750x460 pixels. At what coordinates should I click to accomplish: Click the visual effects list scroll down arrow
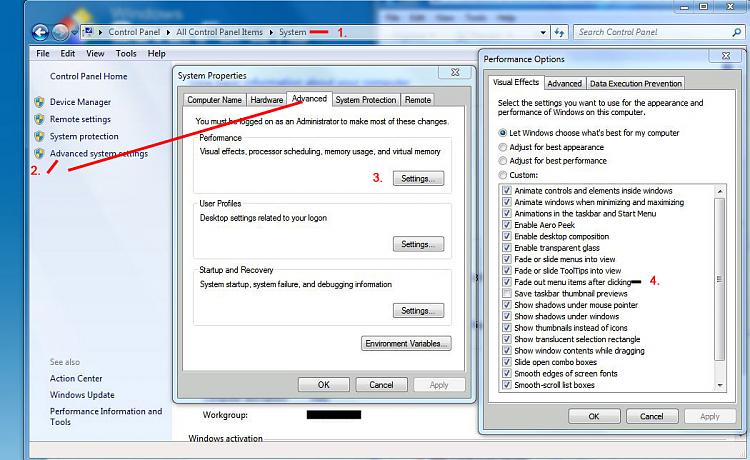tap(720, 385)
